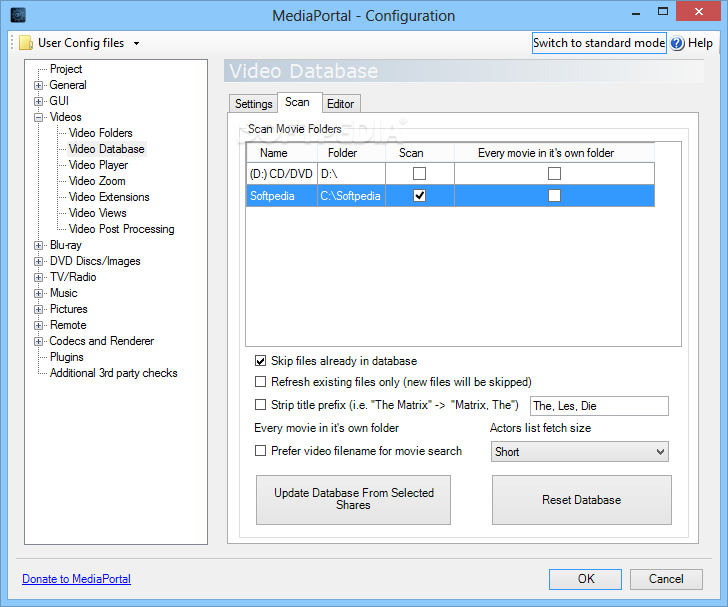Maximize the configuration window
Screen dimensions: 728x607
click(x=663, y=12)
